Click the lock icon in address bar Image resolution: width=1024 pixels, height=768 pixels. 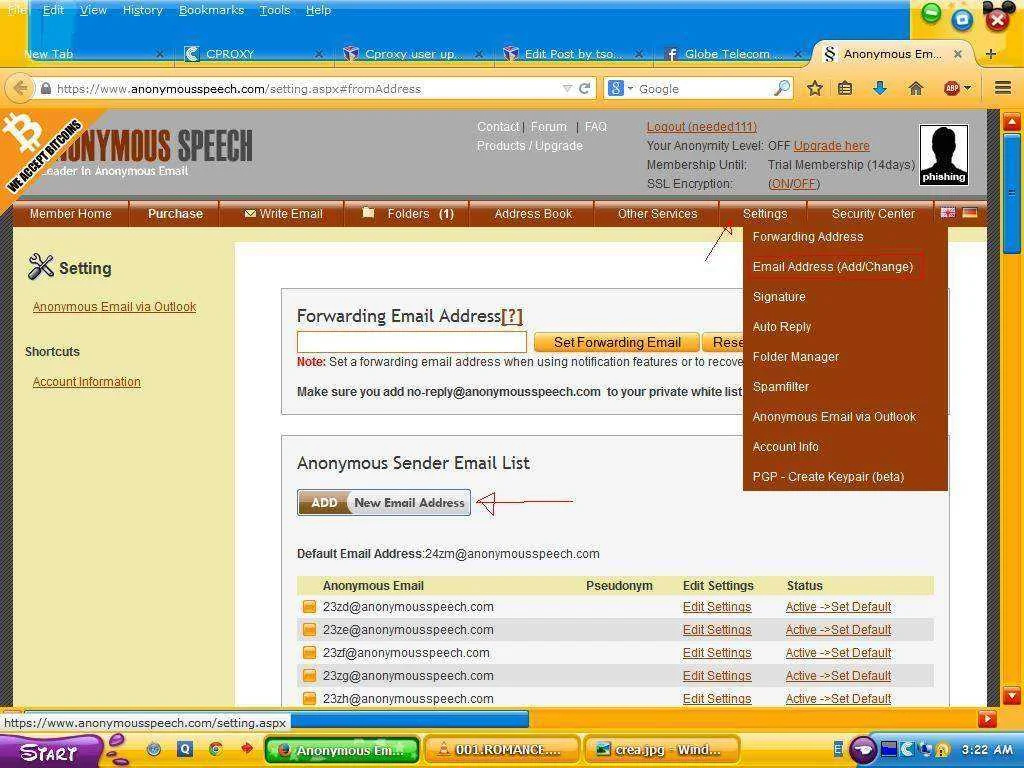tap(45, 89)
